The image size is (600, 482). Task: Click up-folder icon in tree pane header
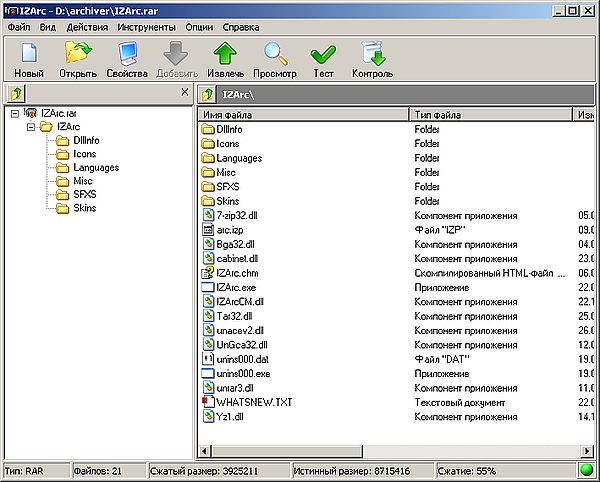coord(16,93)
